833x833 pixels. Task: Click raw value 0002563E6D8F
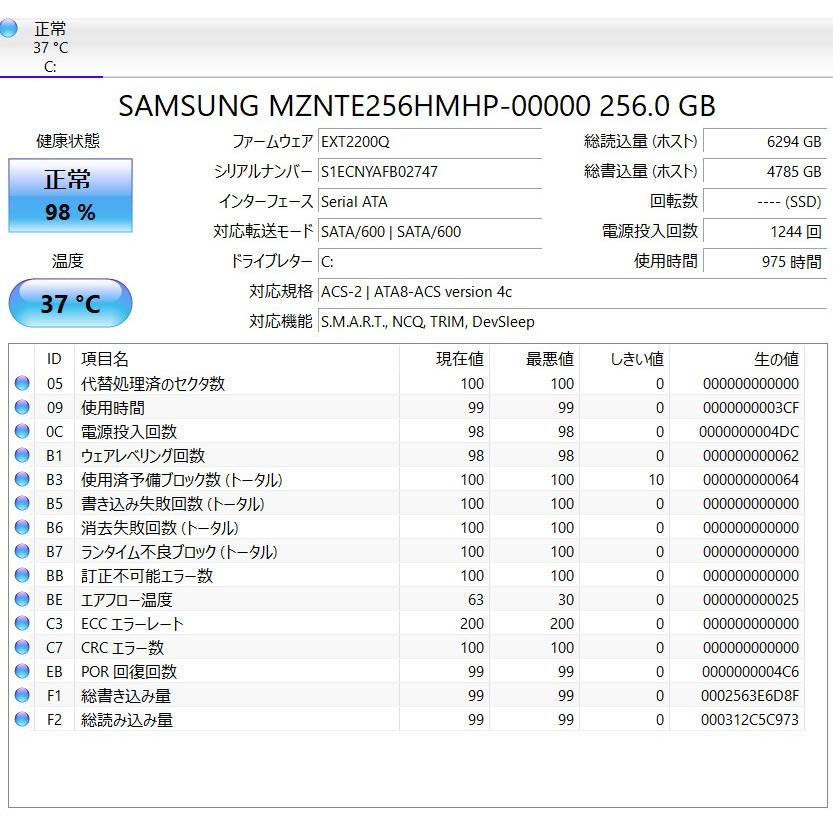point(750,696)
